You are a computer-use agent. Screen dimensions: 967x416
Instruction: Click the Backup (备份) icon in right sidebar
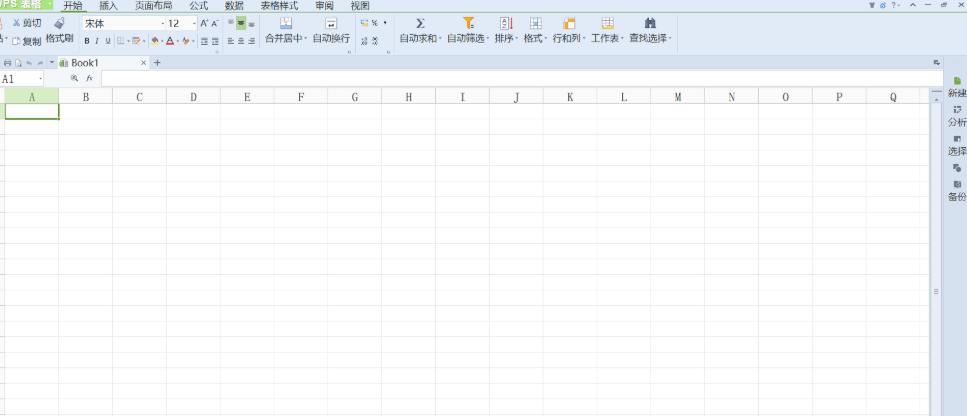click(957, 184)
